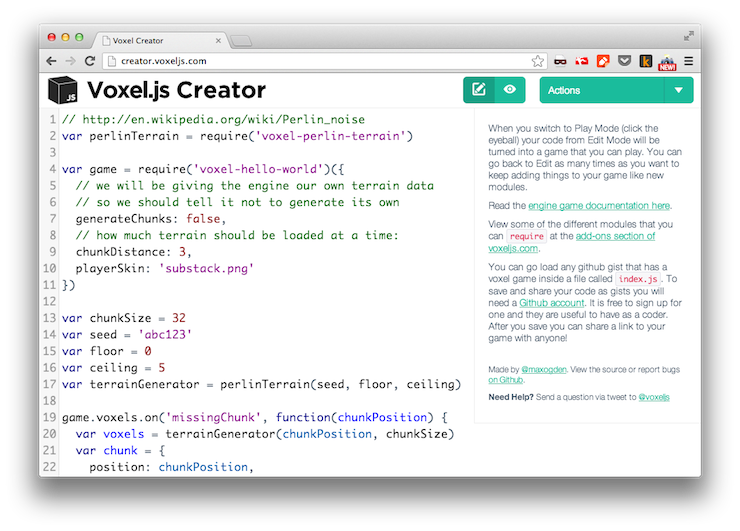Open the Github account link

[x=552, y=303]
